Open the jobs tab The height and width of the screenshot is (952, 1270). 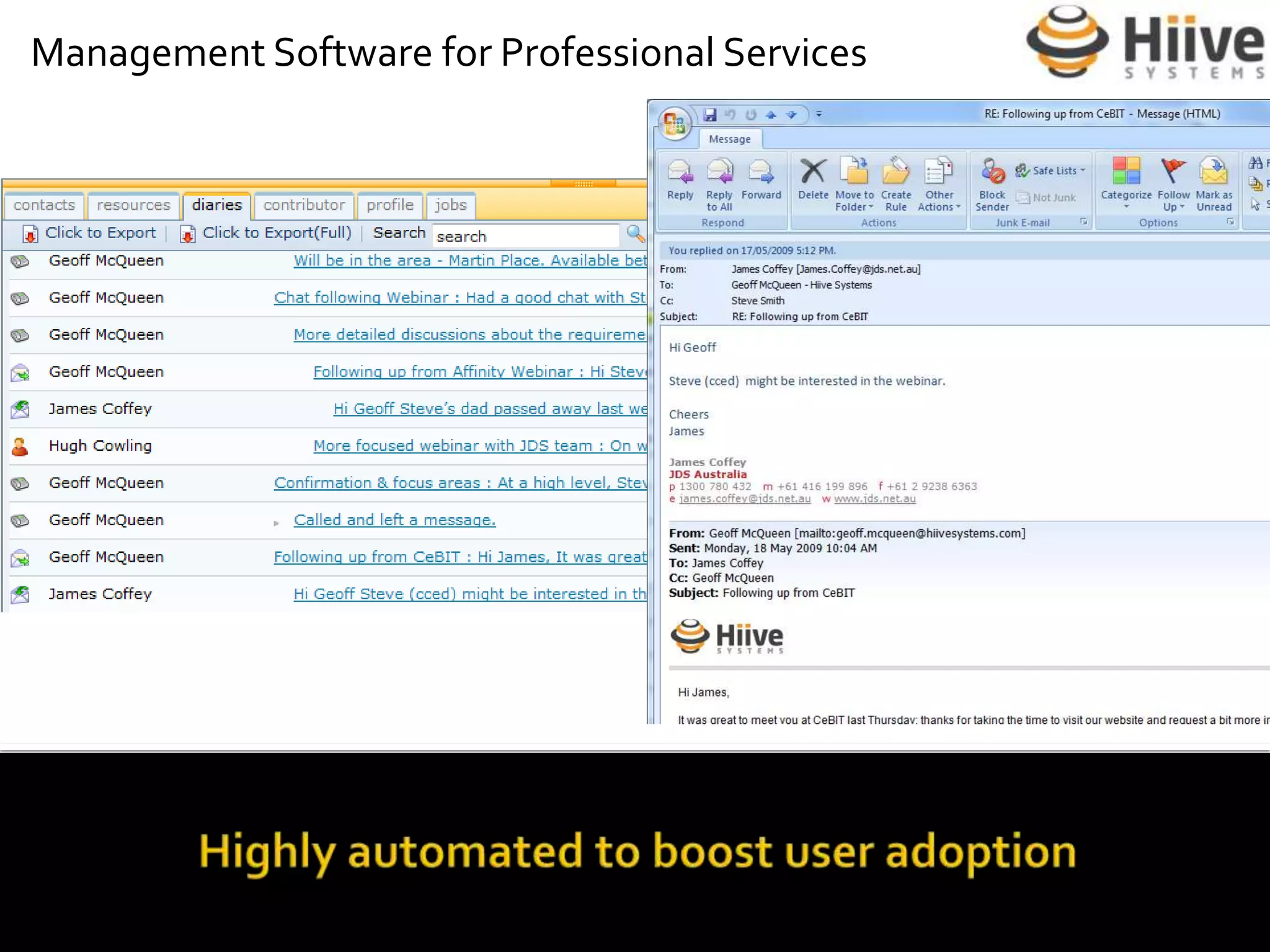[450, 205]
